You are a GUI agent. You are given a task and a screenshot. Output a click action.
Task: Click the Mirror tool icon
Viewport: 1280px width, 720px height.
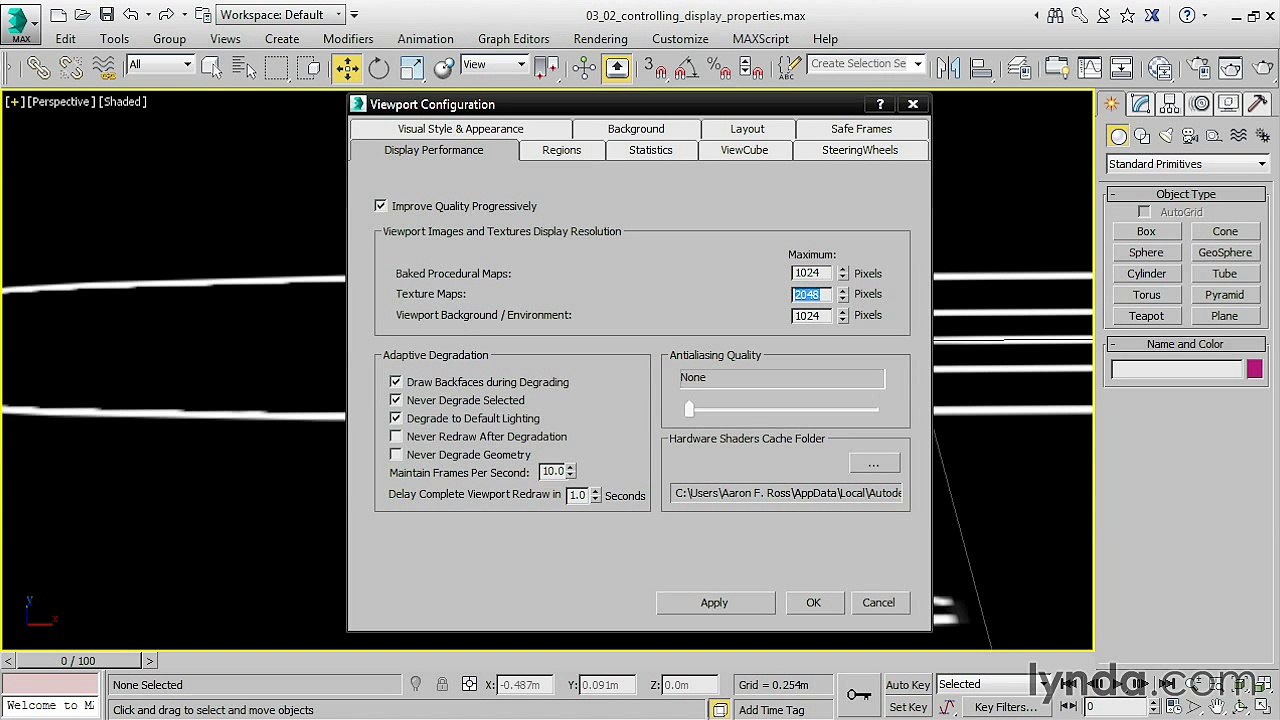(x=948, y=67)
